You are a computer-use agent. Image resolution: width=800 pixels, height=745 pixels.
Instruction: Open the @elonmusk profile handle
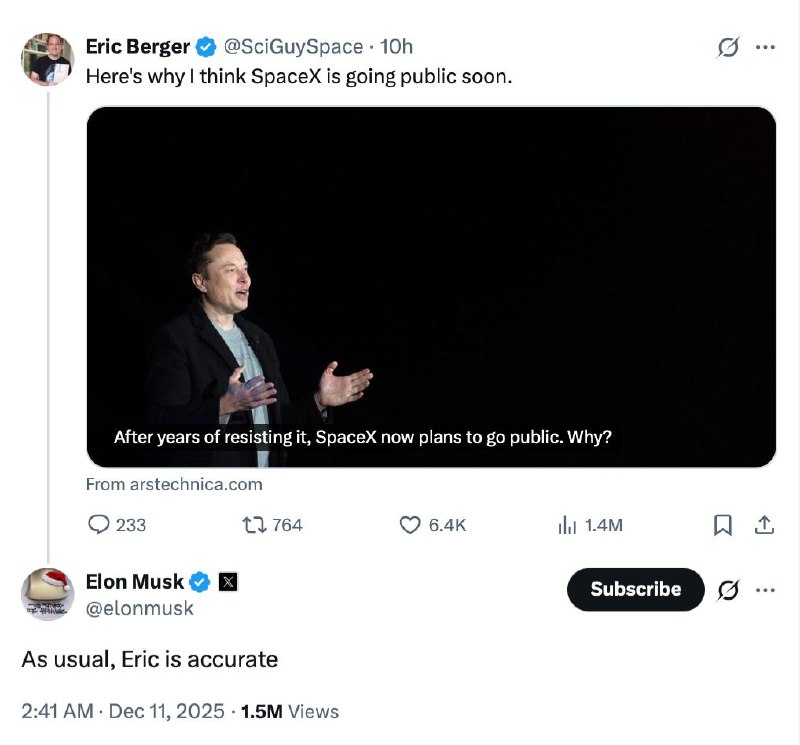(x=140, y=608)
